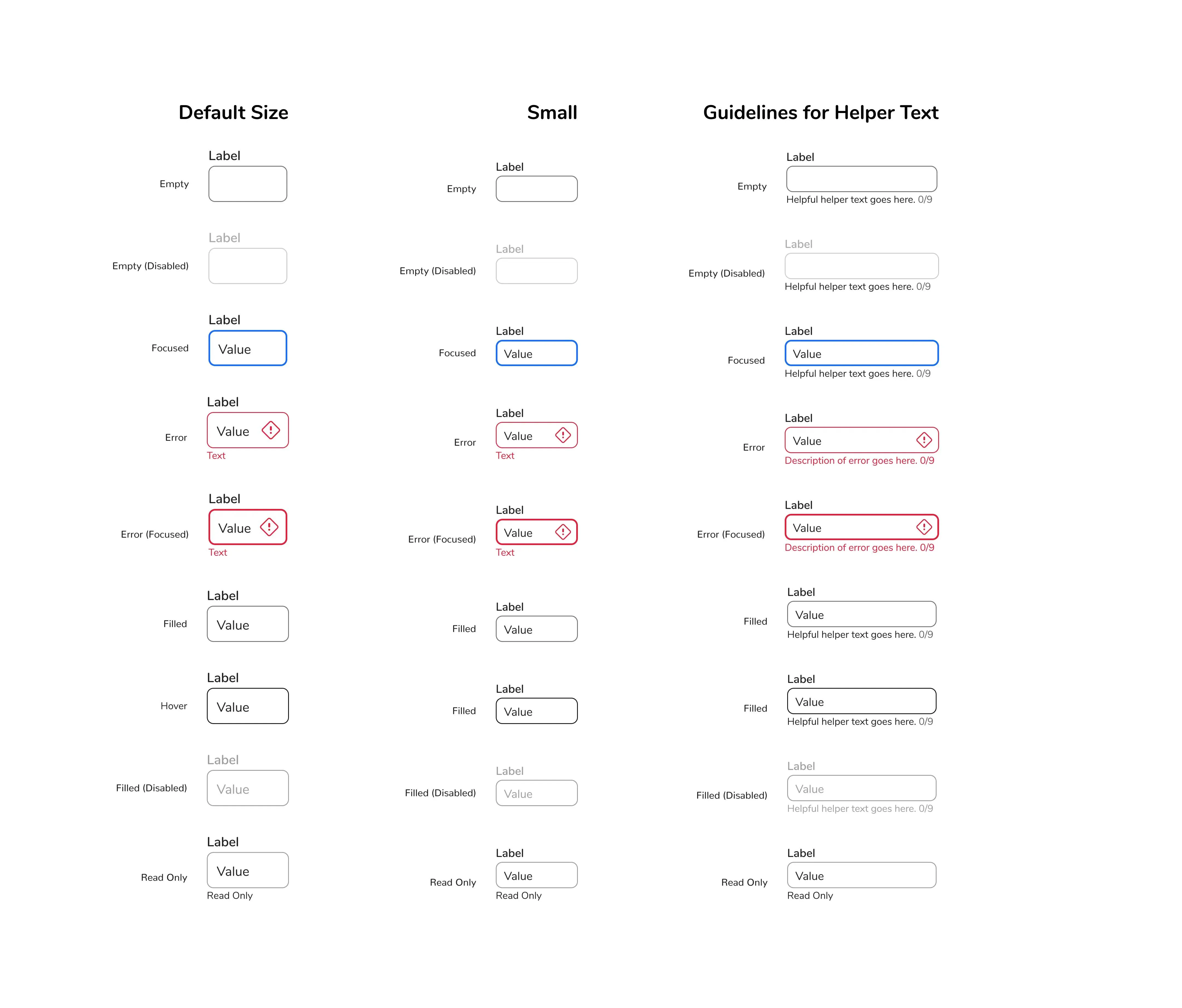Click the Hover state input showing Value
Viewport: 1182px width, 1008px height.
pos(247,706)
